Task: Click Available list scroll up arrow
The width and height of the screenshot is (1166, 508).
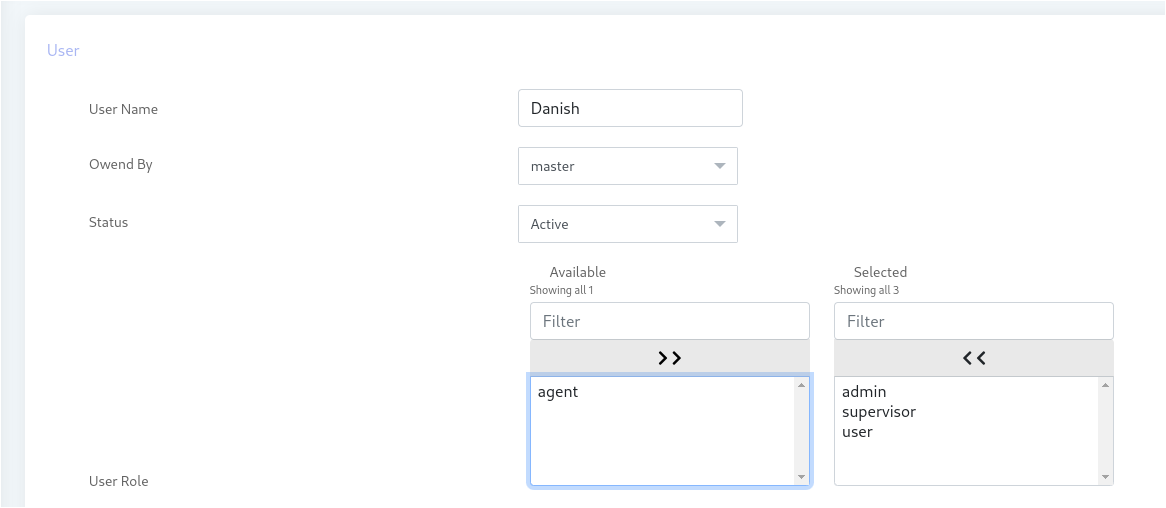Action: pos(801,385)
